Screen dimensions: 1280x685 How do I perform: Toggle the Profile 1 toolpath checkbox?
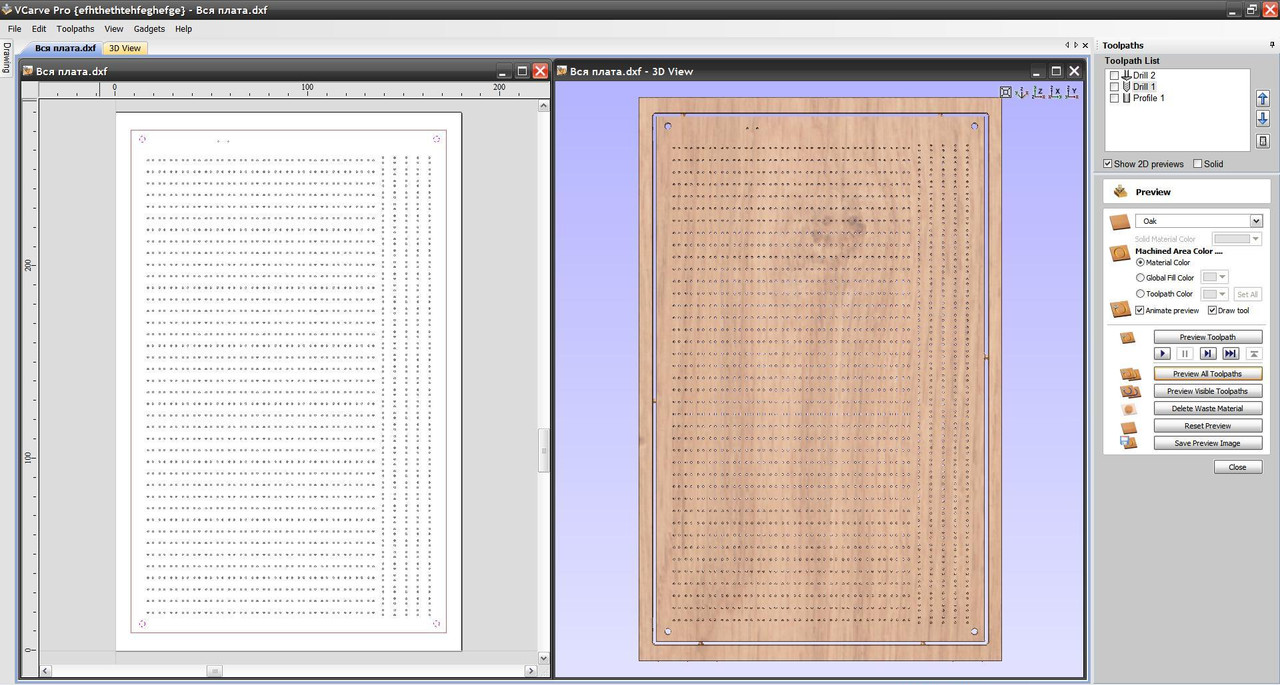1114,98
